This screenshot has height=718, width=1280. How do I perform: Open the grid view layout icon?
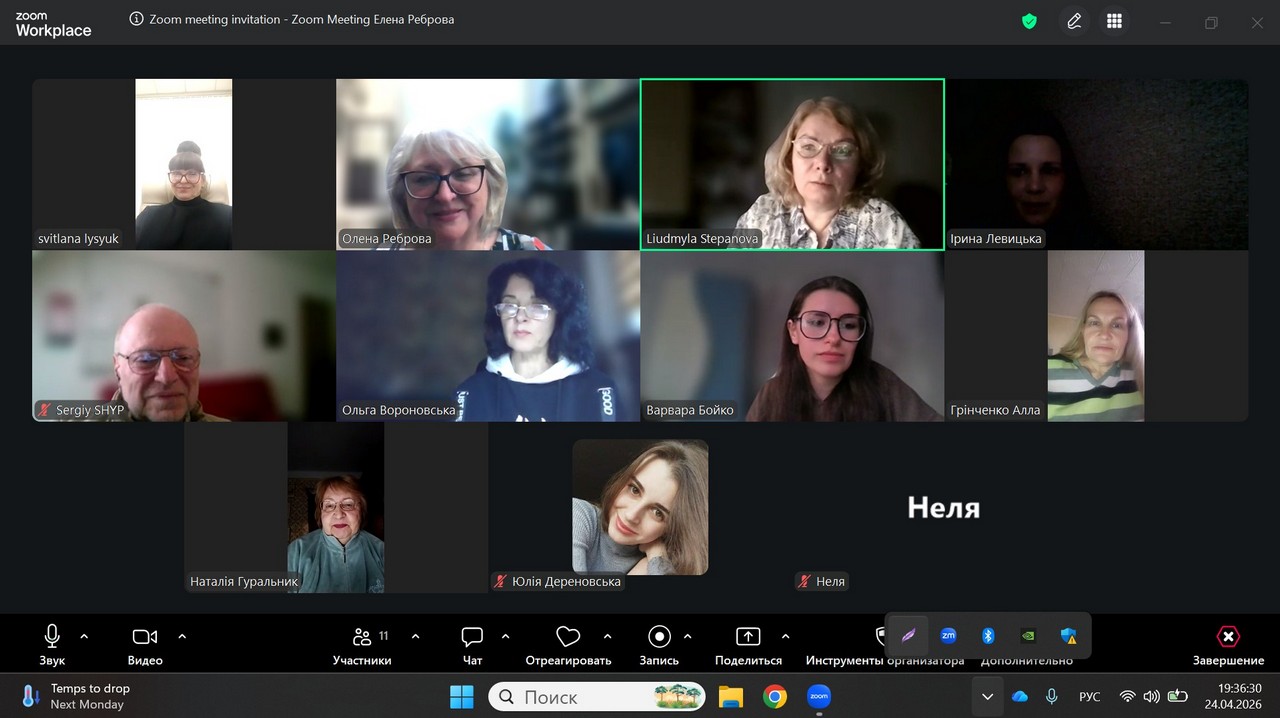click(1114, 21)
